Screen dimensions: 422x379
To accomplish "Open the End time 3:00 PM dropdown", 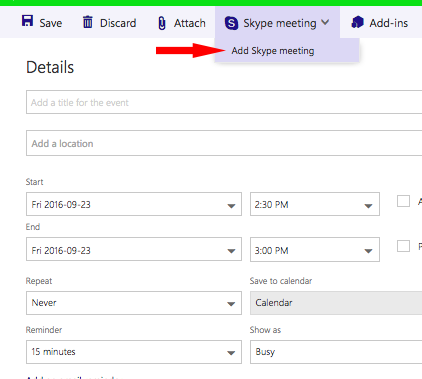I will click(315, 249).
